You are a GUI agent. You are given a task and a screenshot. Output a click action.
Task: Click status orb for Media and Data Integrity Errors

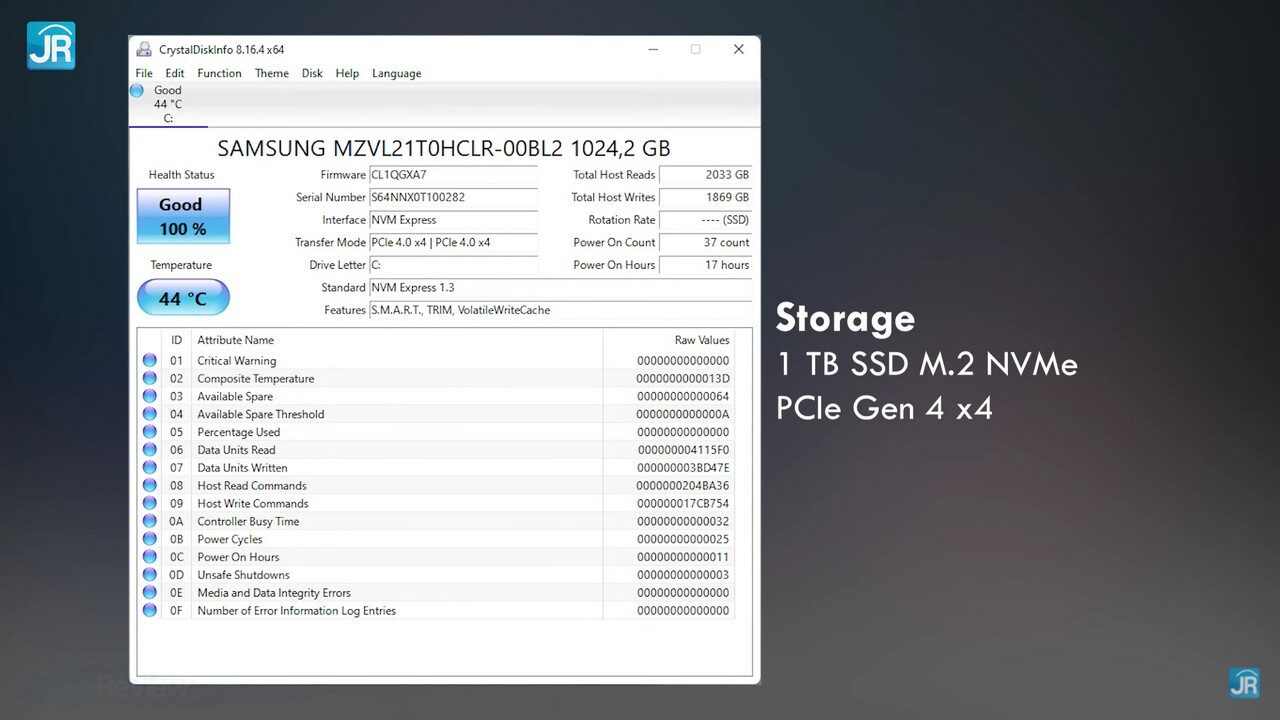coord(150,592)
